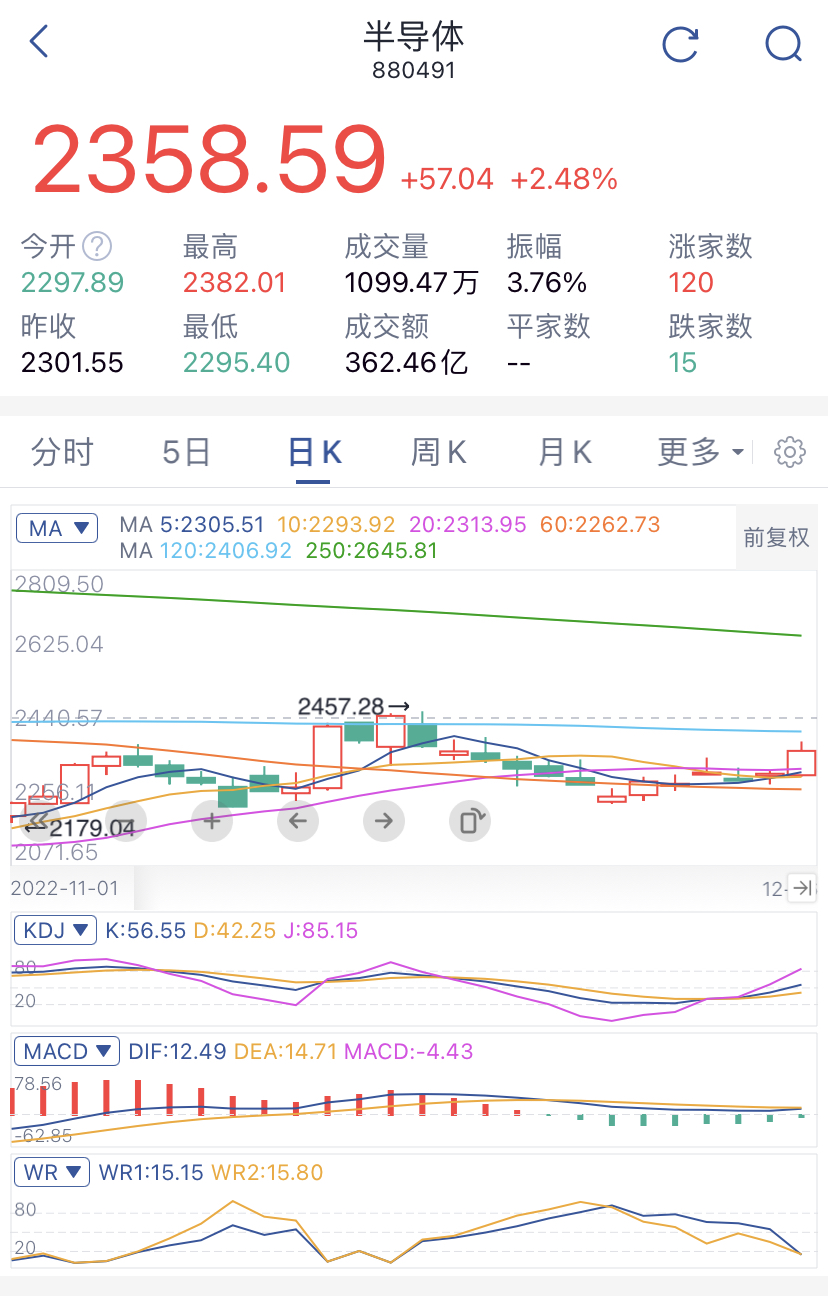Move chart left with arrow icon
Screen dimensions: 828x1298
tap(297, 822)
